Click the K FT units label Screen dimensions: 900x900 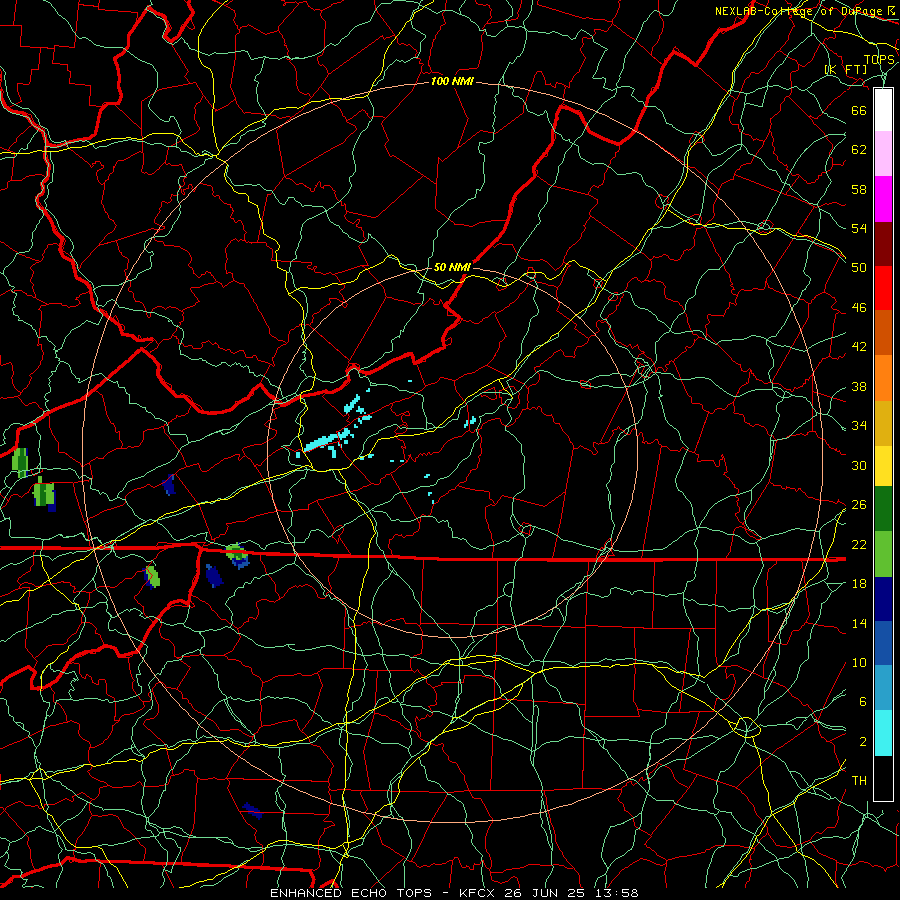point(846,69)
